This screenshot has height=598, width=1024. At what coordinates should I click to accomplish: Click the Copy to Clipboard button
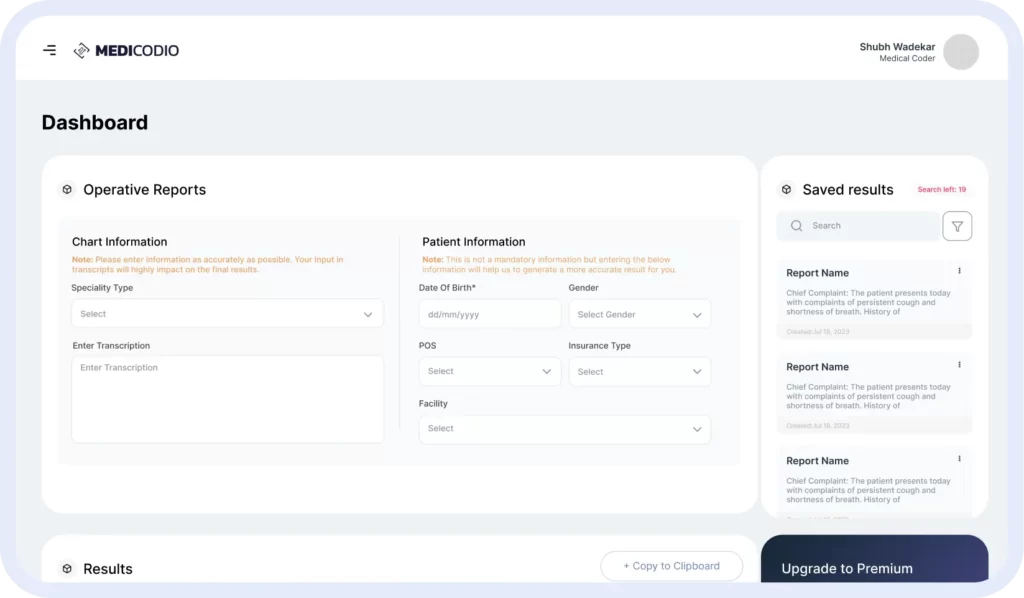tap(671, 566)
